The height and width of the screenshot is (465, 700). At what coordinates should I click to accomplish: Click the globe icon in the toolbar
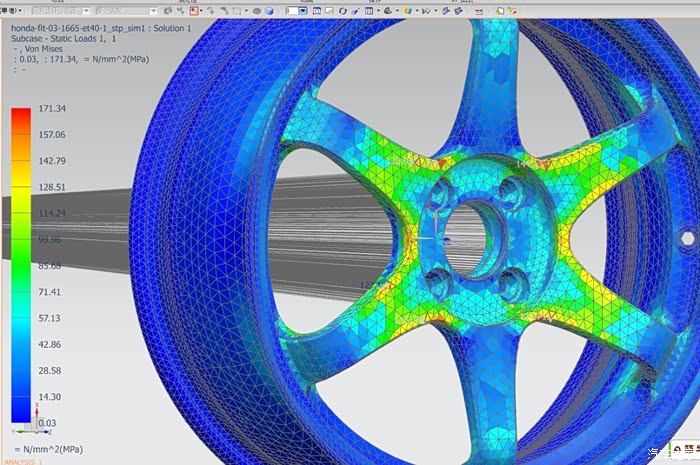tap(387, 11)
